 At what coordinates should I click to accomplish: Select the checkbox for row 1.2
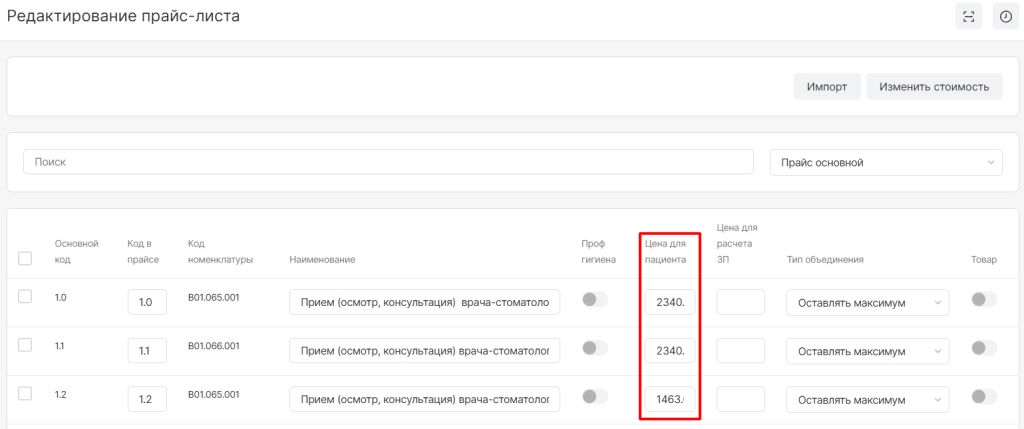(26, 393)
